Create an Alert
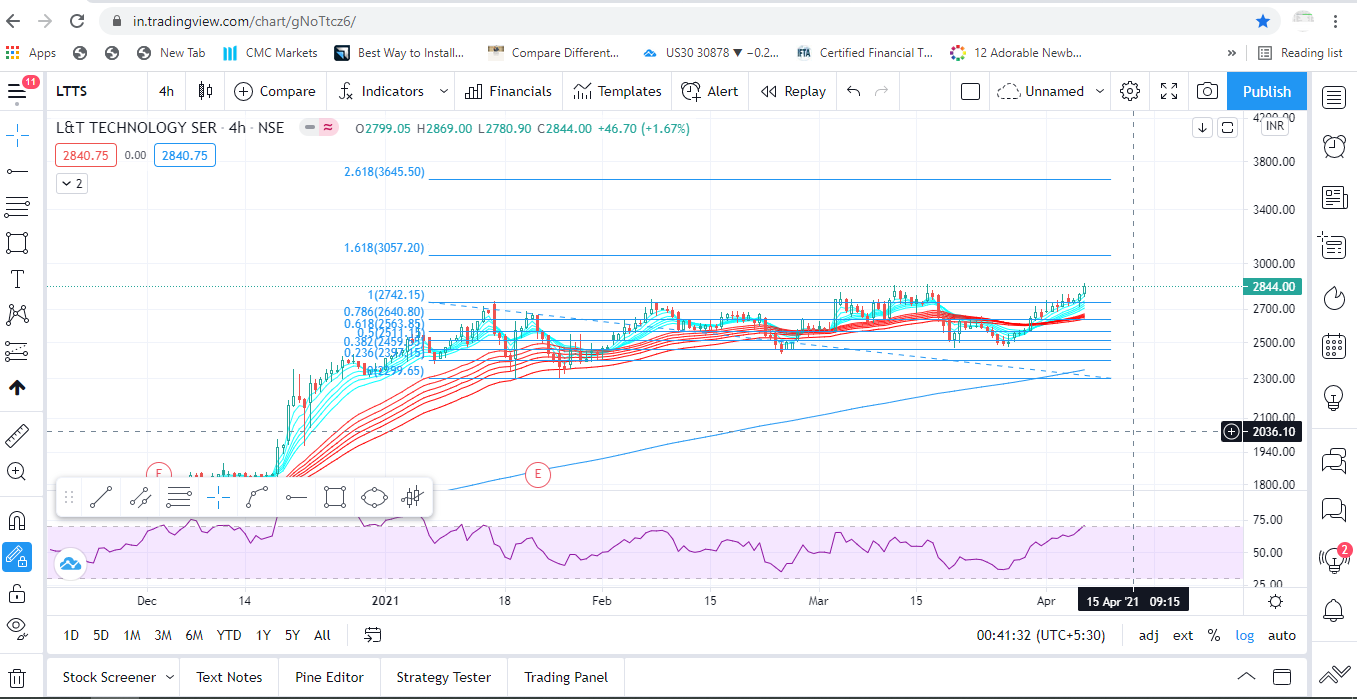This screenshot has width=1357, height=699. [x=710, y=91]
